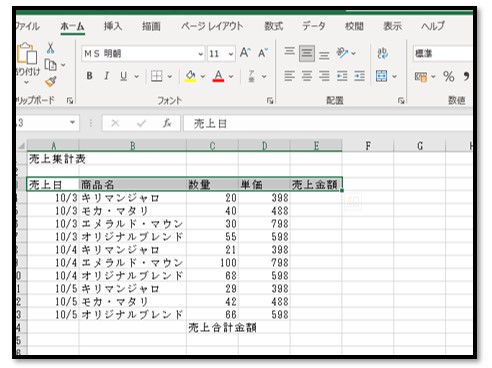Click the Wrap Text icon

pyautogui.click(x=382, y=53)
